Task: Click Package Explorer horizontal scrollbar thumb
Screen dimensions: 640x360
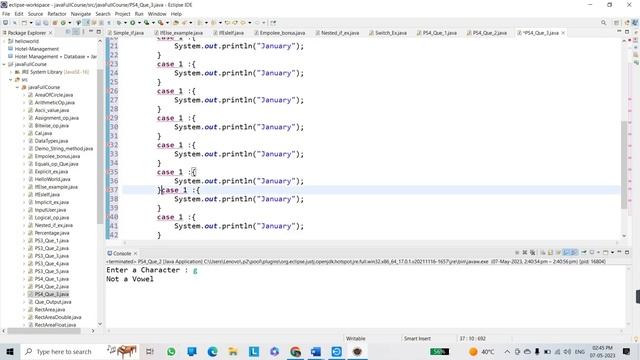Action: pyautogui.click(x=44, y=331)
